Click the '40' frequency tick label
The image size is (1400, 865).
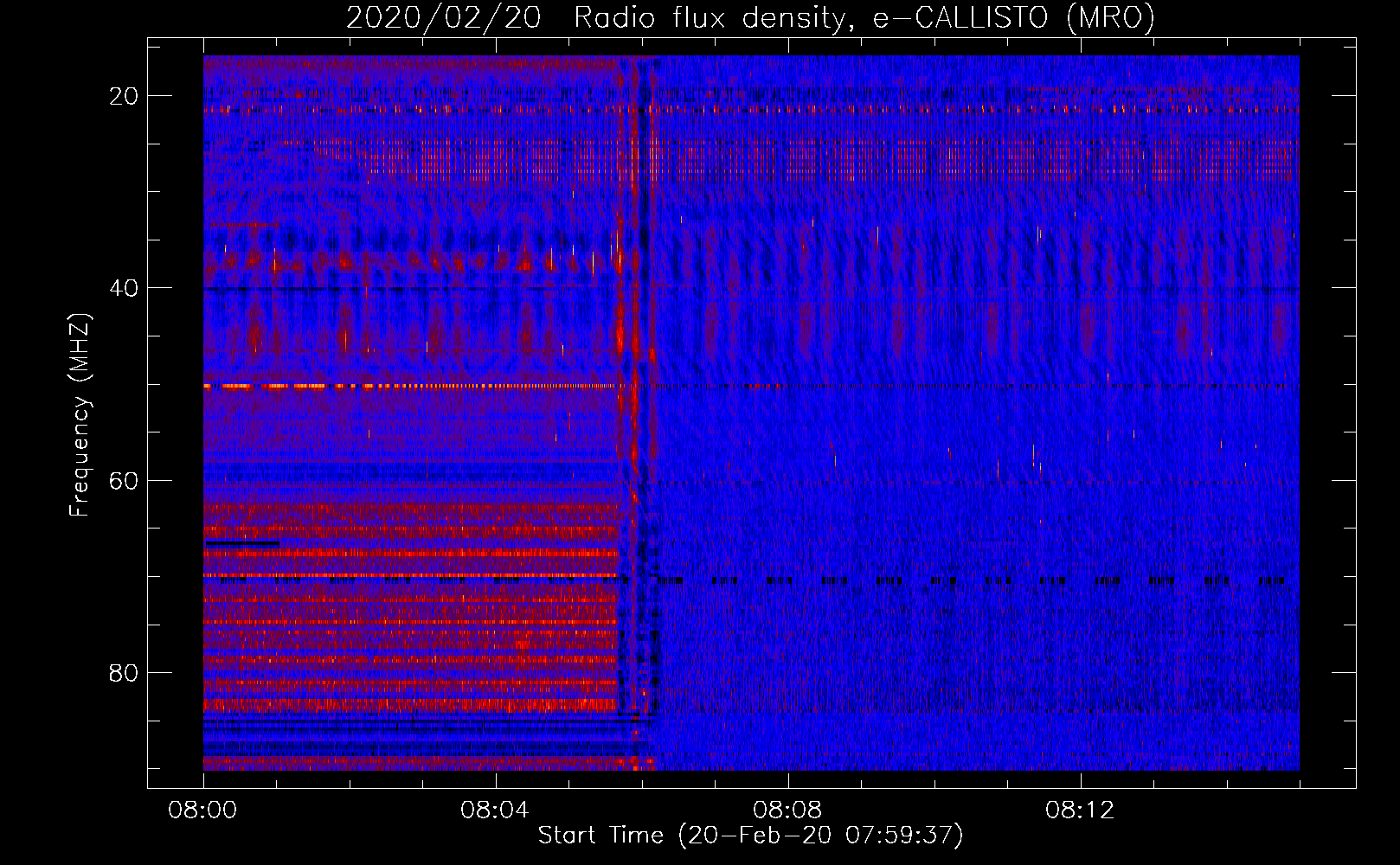[x=124, y=288]
